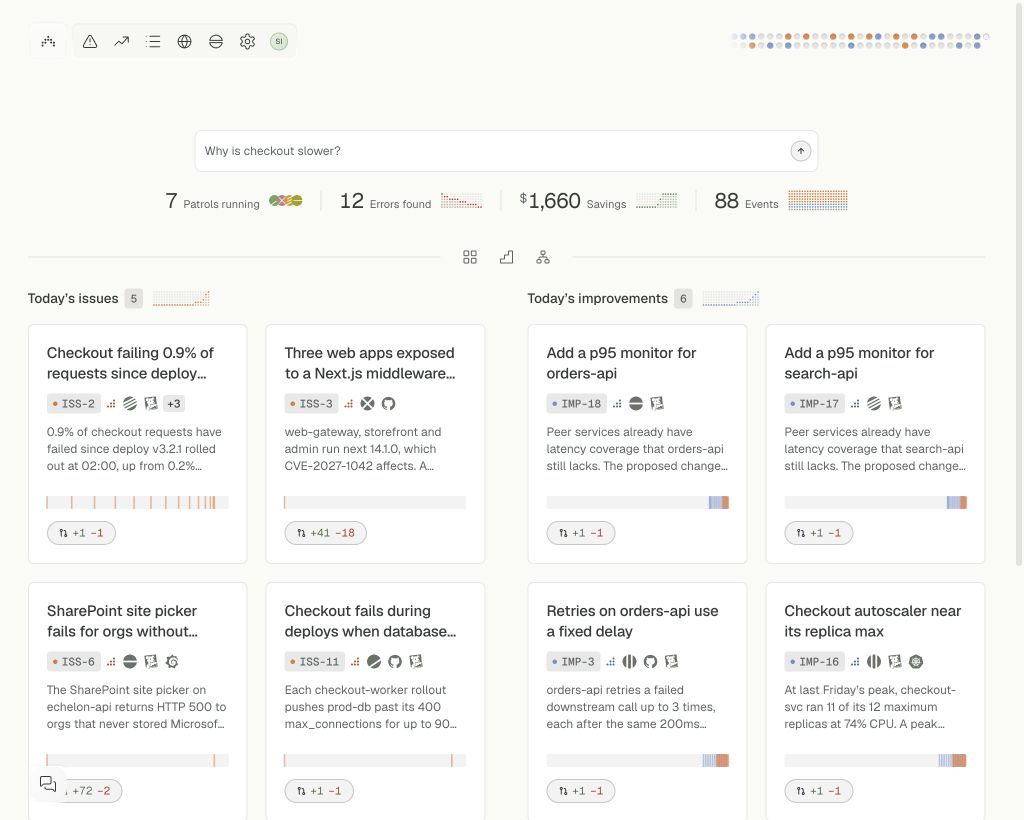
Task: Open the striped circle icon in top toolbar
Action: [x=216, y=42]
